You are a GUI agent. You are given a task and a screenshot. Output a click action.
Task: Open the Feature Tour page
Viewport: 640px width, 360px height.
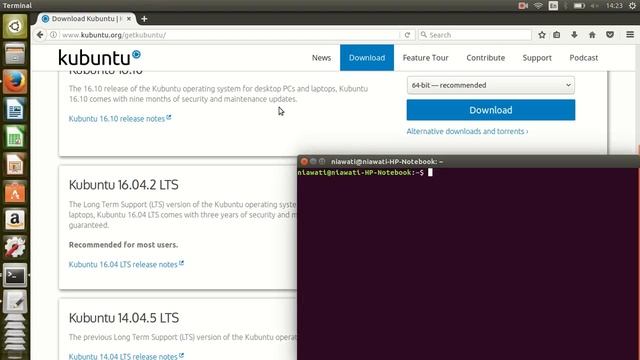[425, 58]
